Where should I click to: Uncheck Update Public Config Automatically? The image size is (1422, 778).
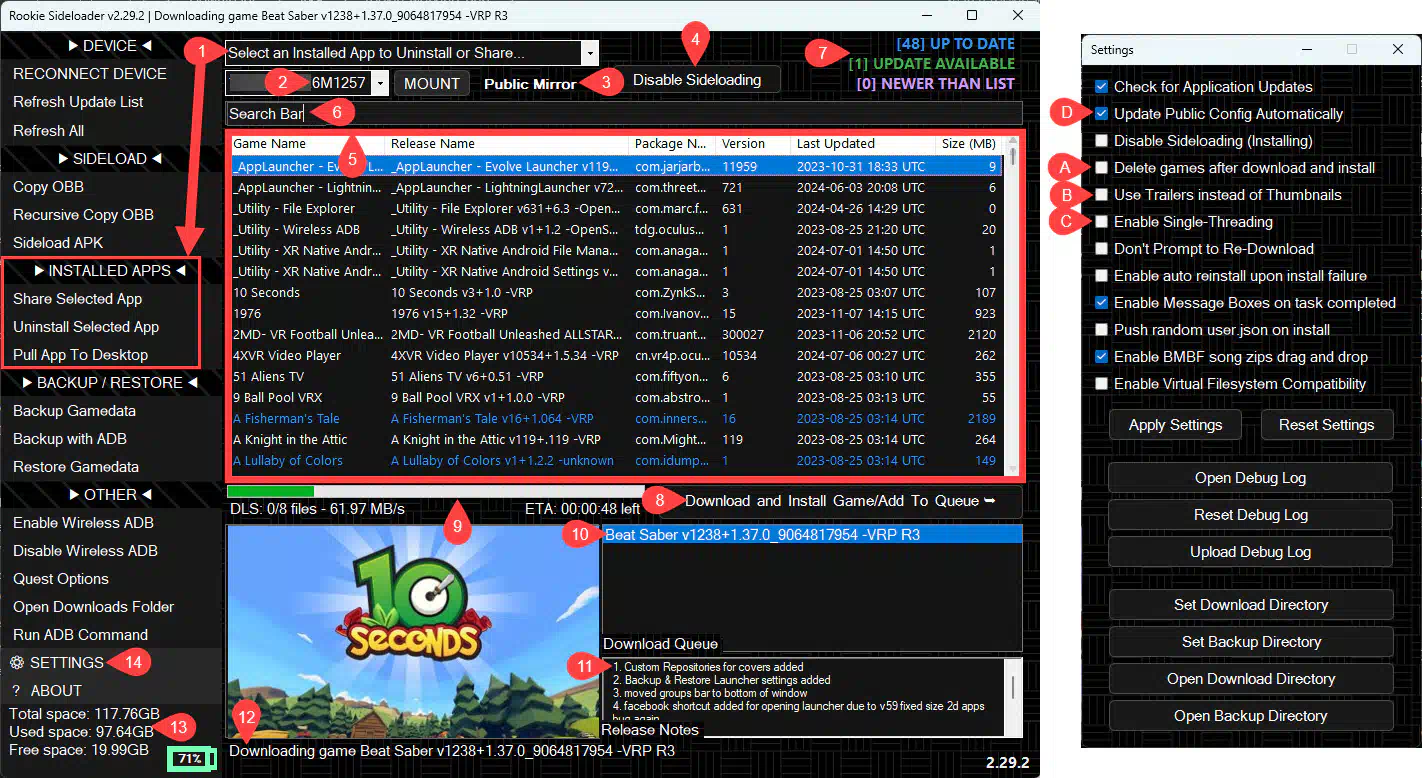[x=1101, y=114]
